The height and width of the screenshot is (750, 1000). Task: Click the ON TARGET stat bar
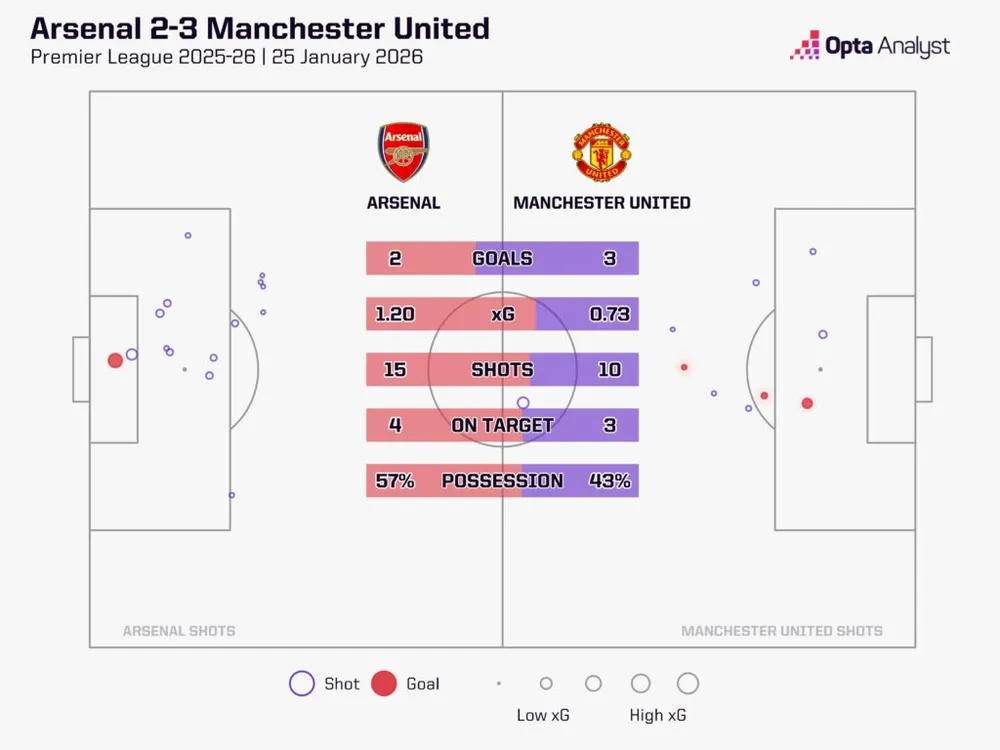pyautogui.click(x=502, y=425)
